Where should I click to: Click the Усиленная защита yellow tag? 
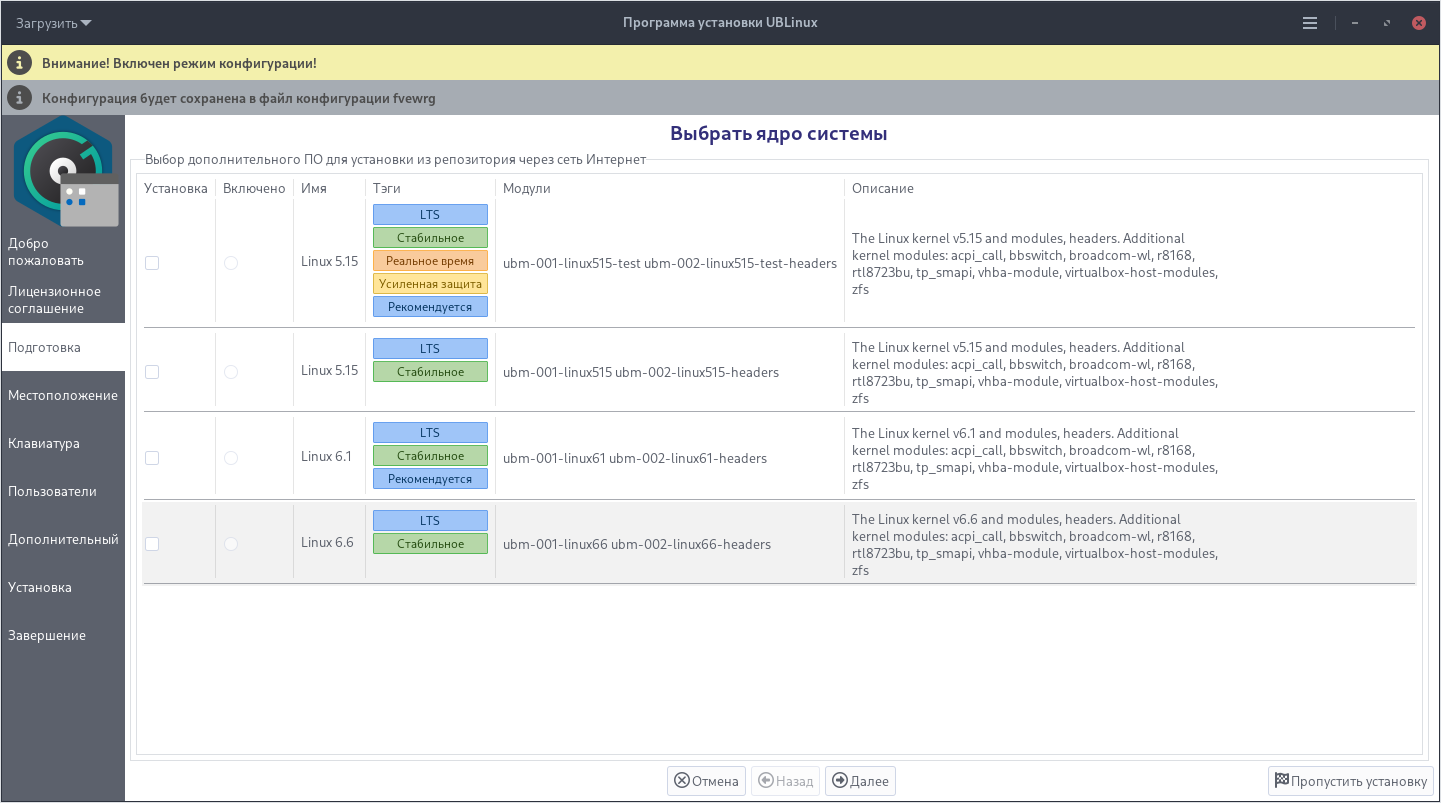tap(430, 284)
